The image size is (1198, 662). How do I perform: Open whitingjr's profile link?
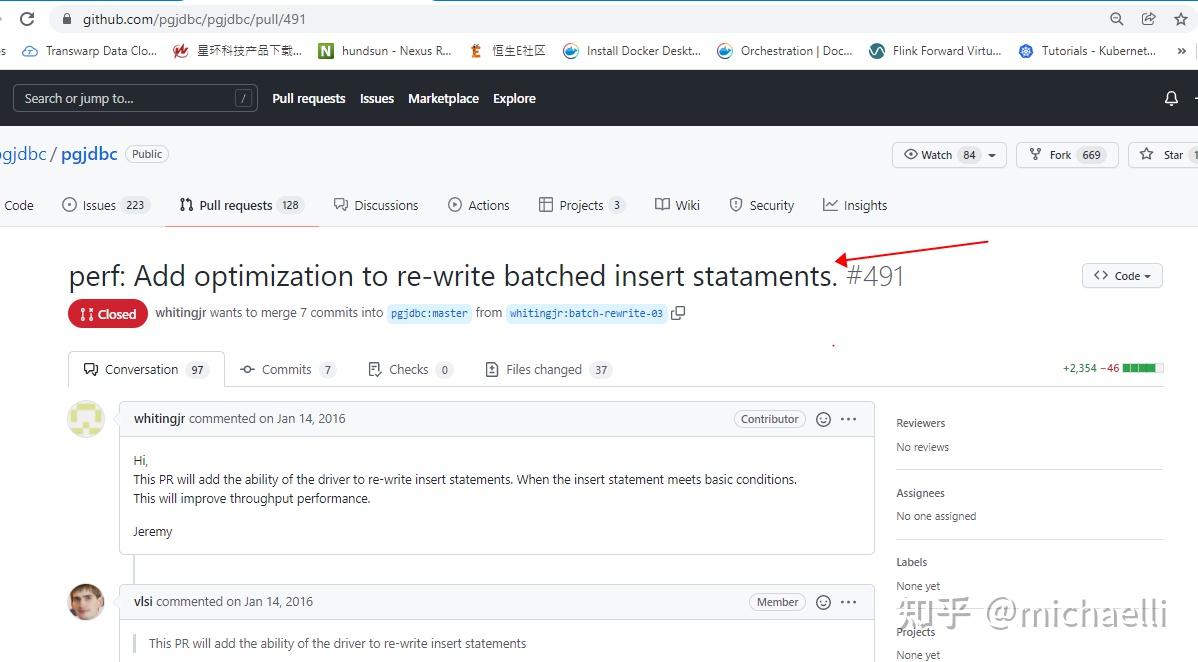[159, 418]
